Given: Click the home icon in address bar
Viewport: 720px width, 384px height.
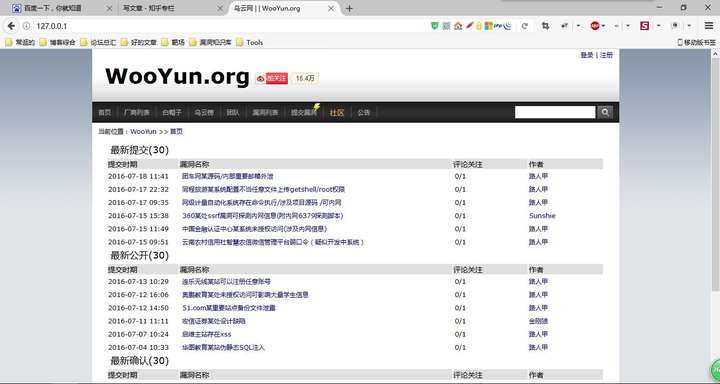Looking at the screenshot, I should point(457,26).
